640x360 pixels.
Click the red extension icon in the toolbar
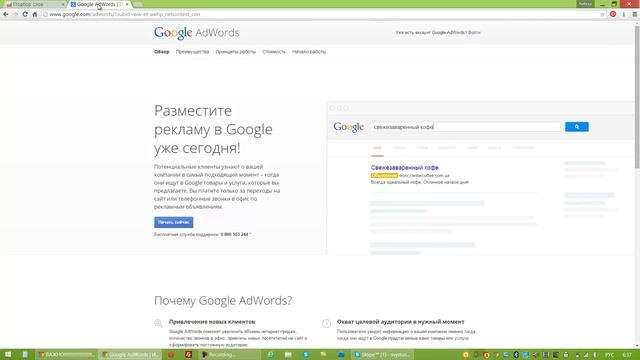pos(613,14)
